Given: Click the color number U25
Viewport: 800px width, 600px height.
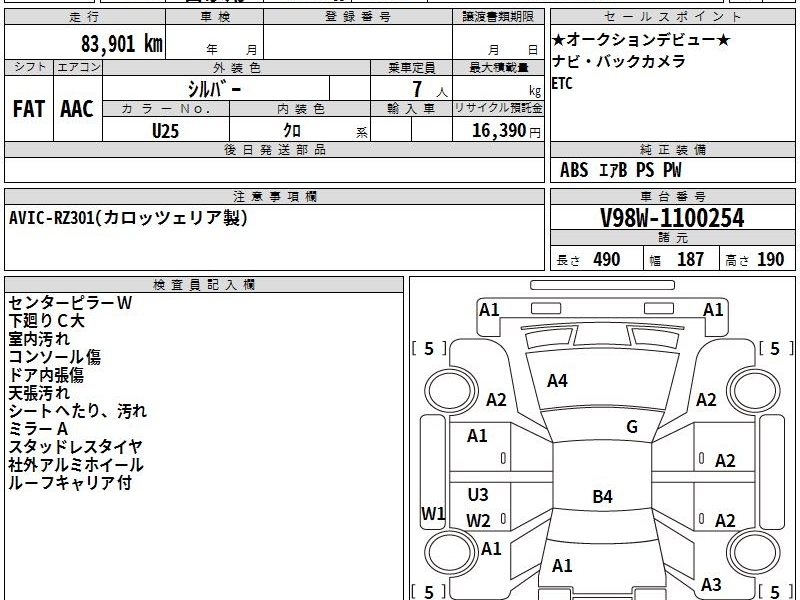Looking at the screenshot, I should [166, 131].
